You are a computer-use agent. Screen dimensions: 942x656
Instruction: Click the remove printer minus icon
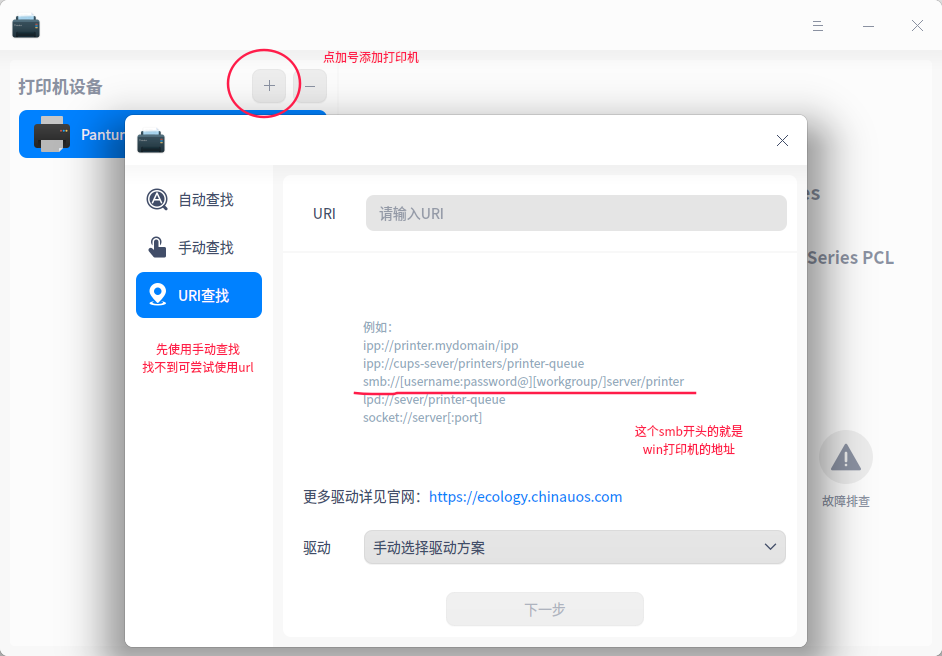[x=310, y=86]
